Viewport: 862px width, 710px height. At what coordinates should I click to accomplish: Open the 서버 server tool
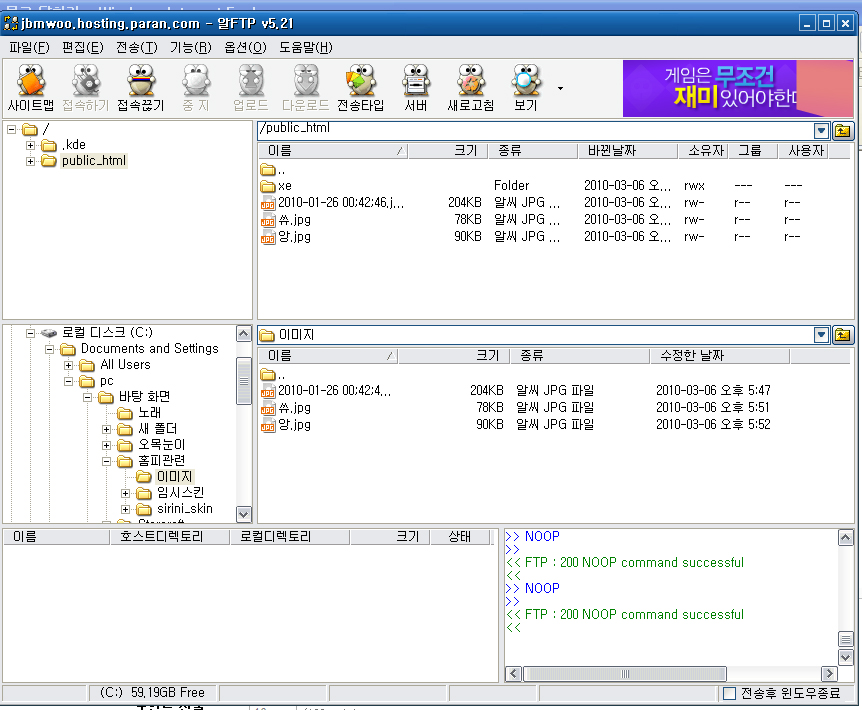415,85
